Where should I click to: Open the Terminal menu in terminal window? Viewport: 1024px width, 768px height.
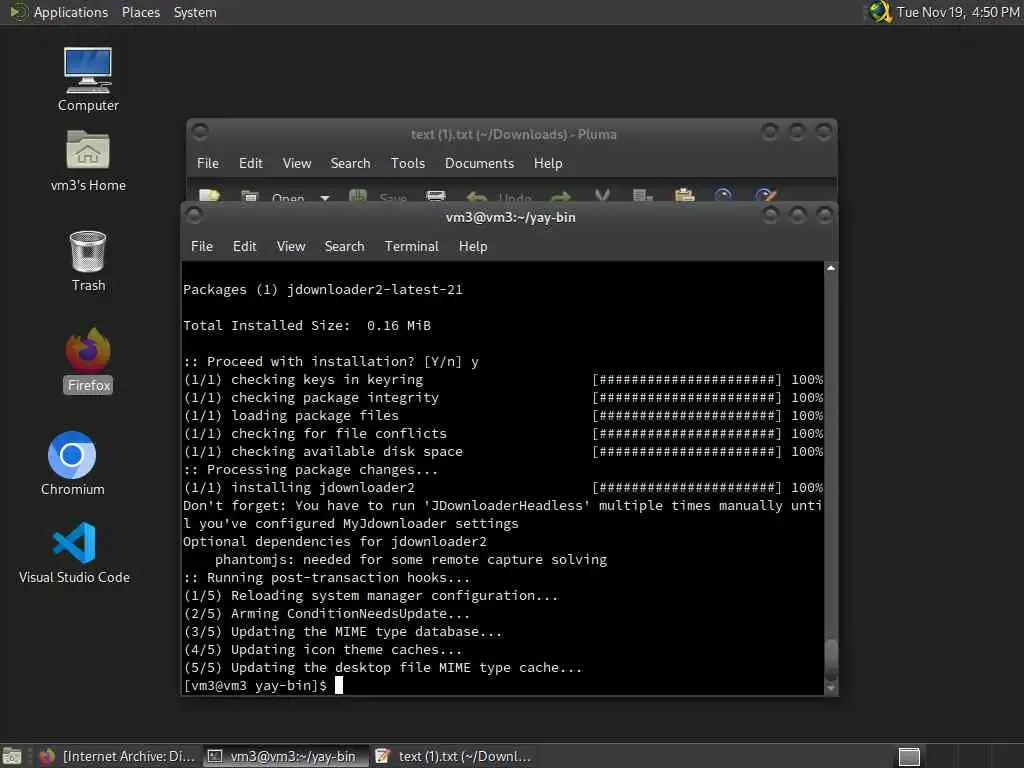pyautogui.click(x=411, y=246)
